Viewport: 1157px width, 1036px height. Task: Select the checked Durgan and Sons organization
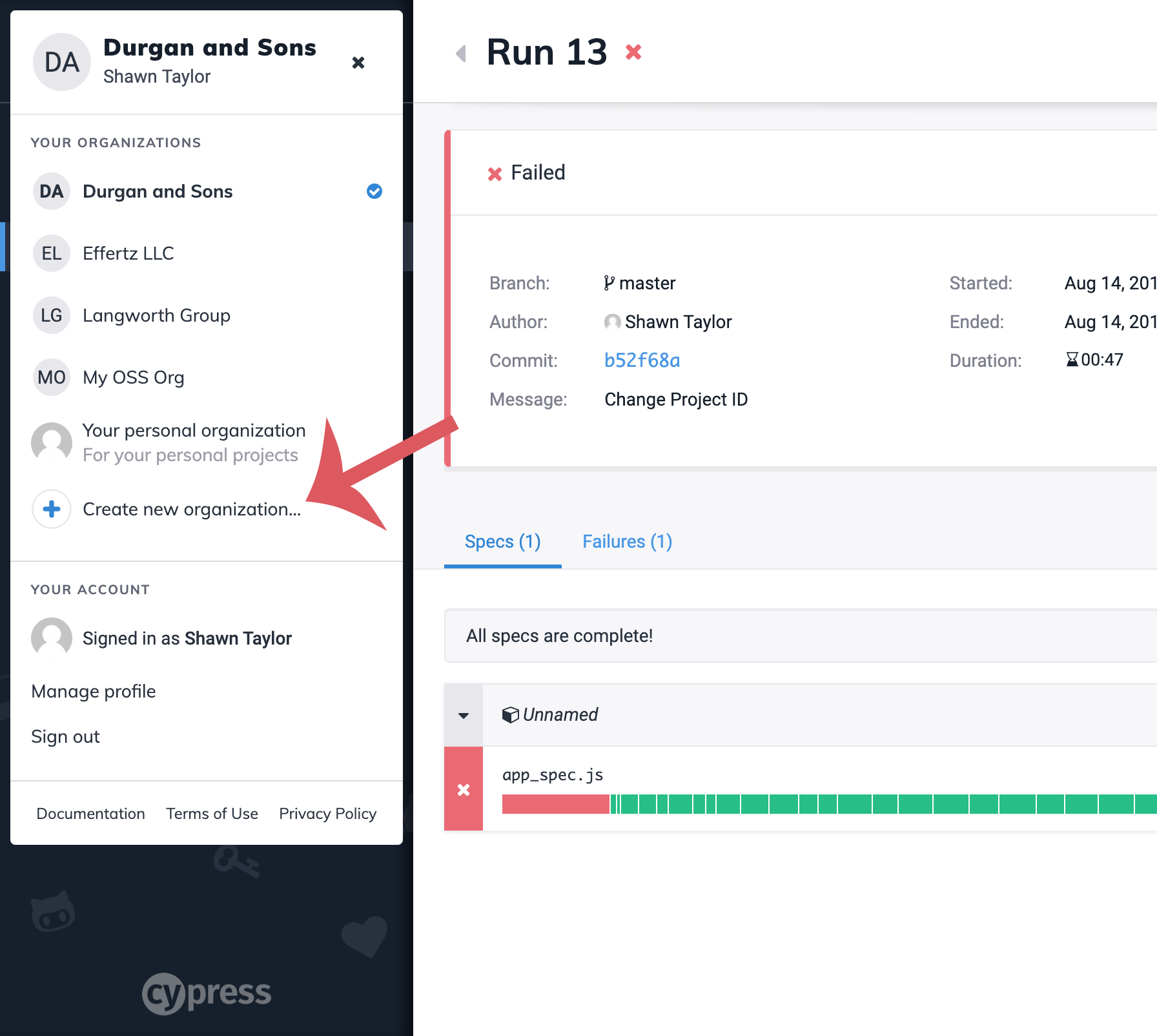[158, 191]
